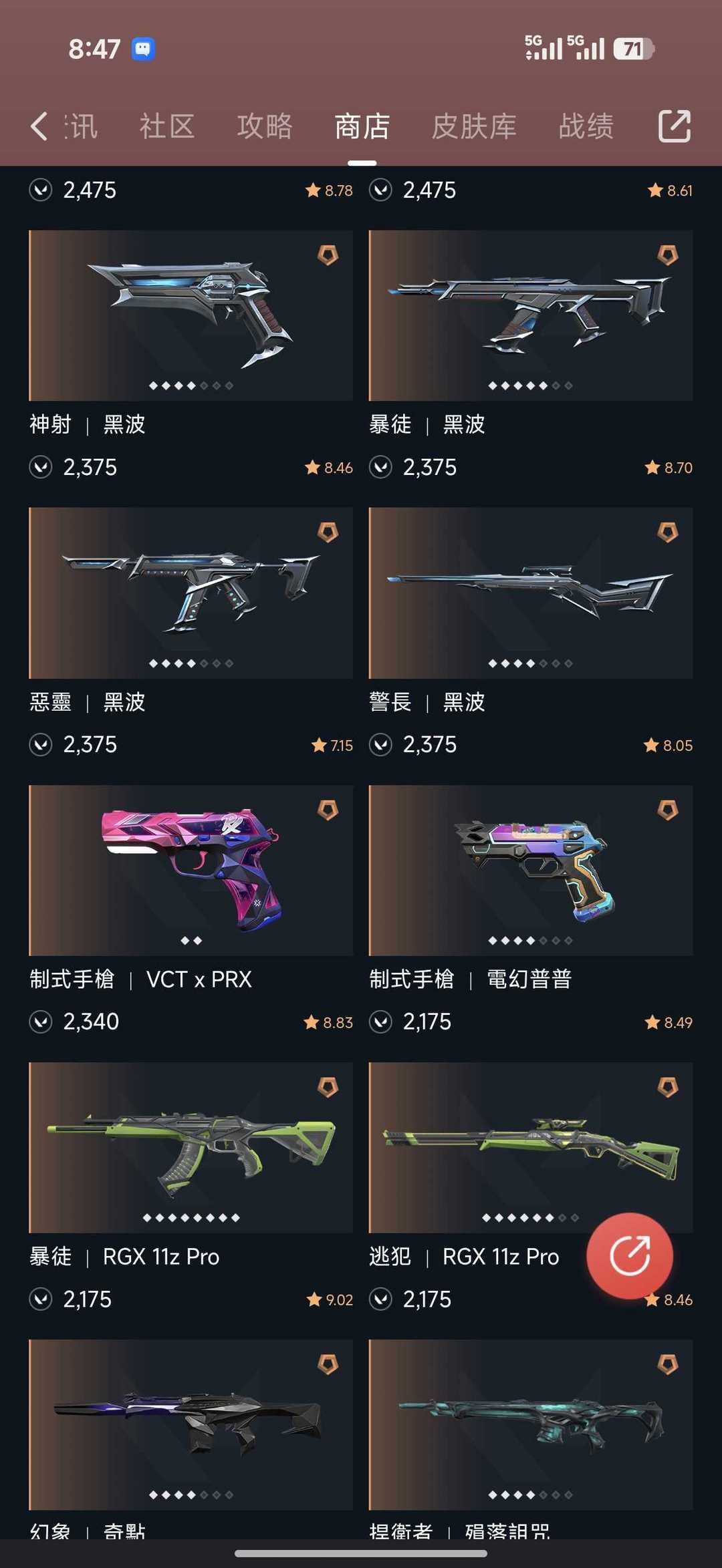This screenshot has width=722, height=1568.
Task: Tap the red floating share button
Action: 630,1255
